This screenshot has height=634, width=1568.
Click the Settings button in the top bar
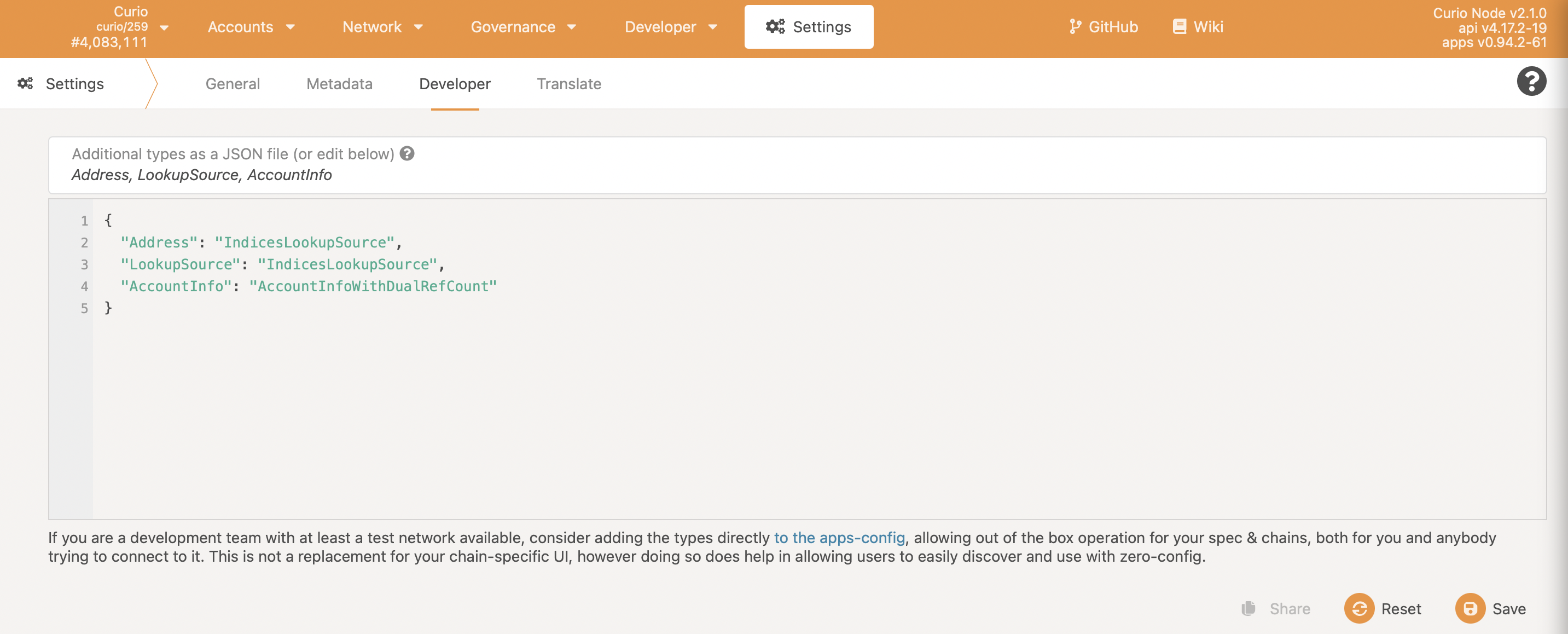tap(809, 27)
